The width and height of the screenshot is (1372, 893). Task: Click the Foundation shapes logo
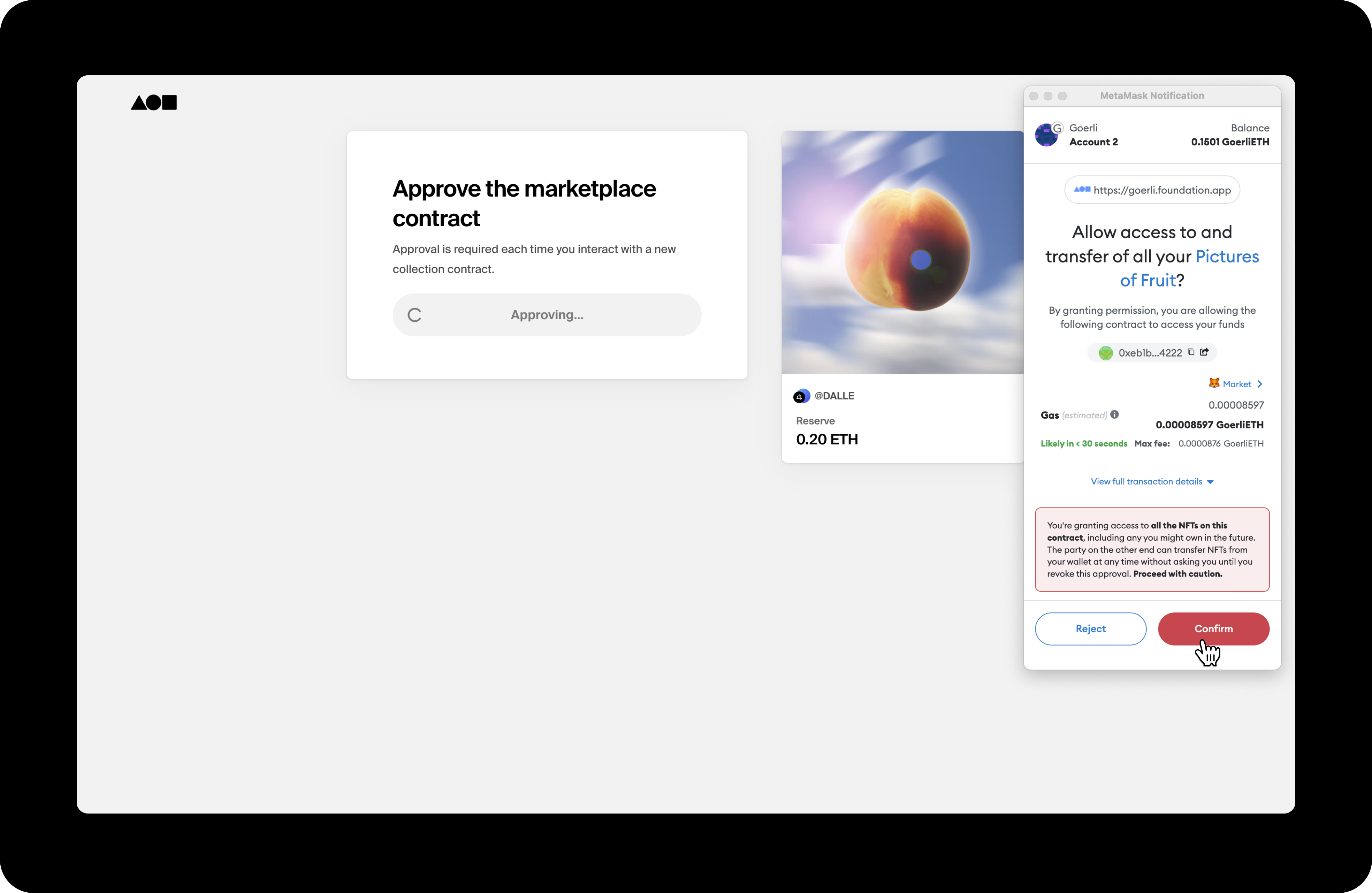coord(154,102)
